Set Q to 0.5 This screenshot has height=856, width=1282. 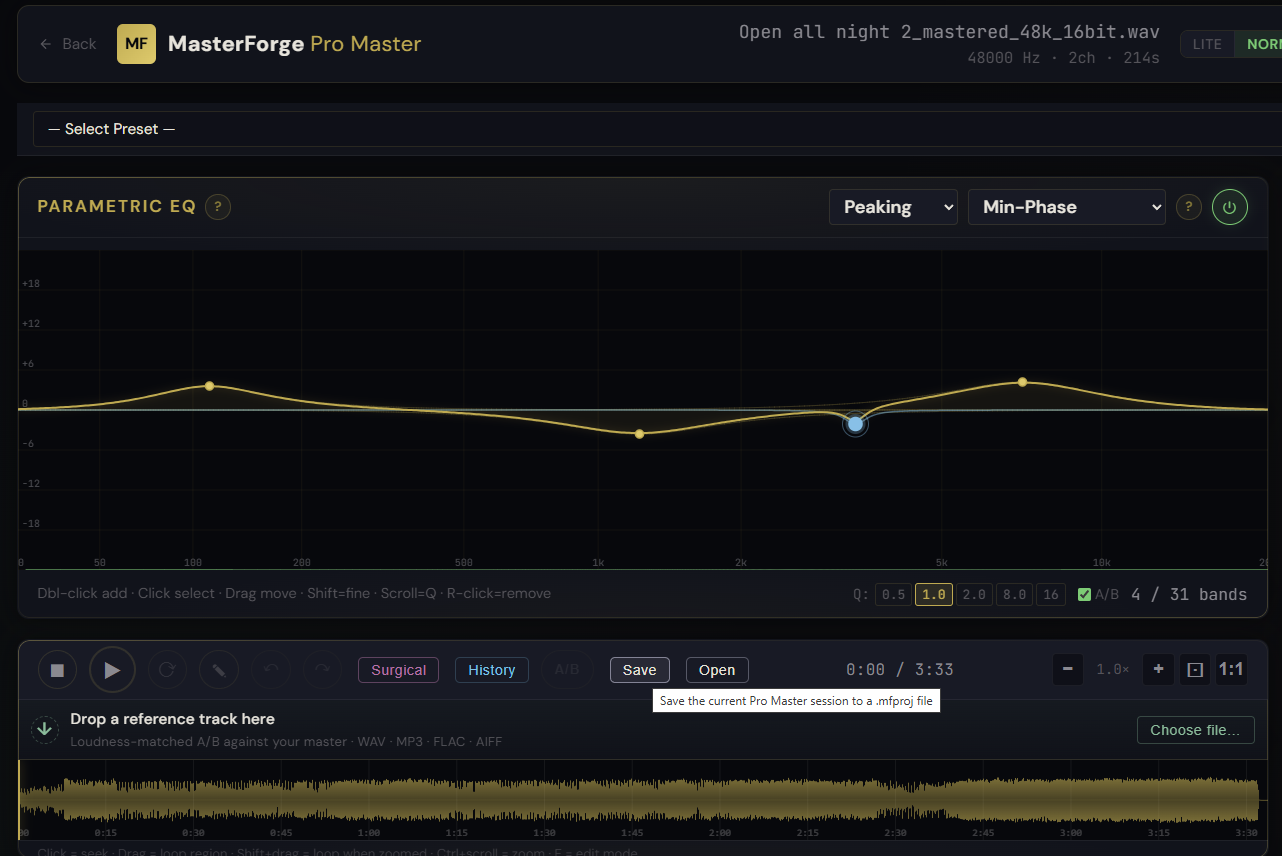pyautogui.click(x=893, y=594)
